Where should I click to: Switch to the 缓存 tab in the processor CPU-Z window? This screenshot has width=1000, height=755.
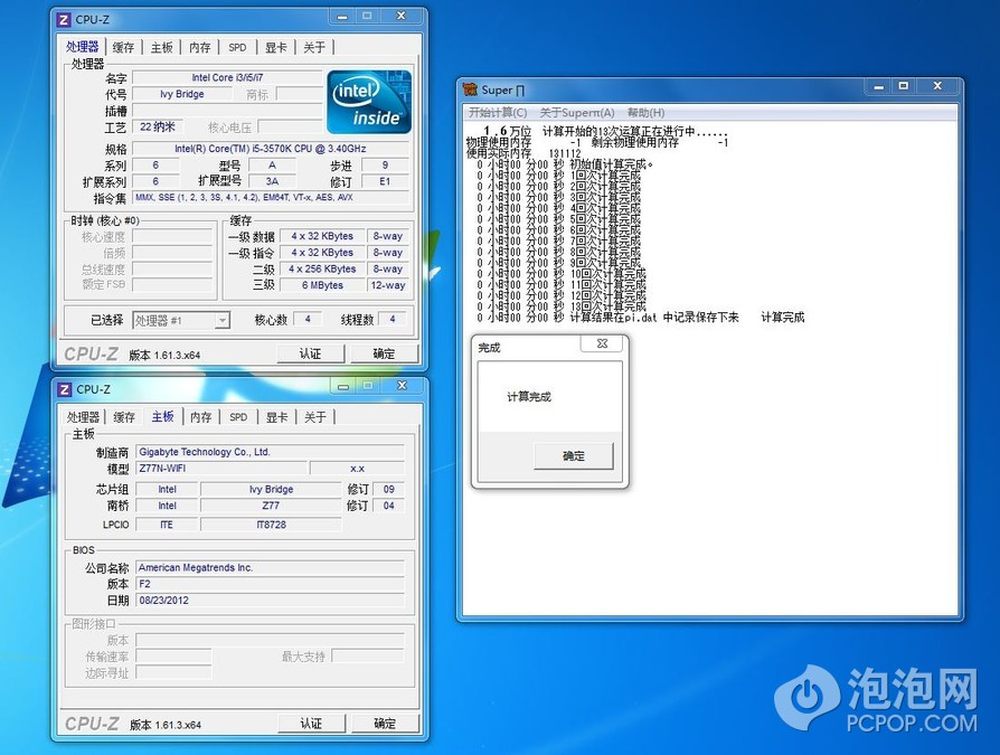(123, 47)
